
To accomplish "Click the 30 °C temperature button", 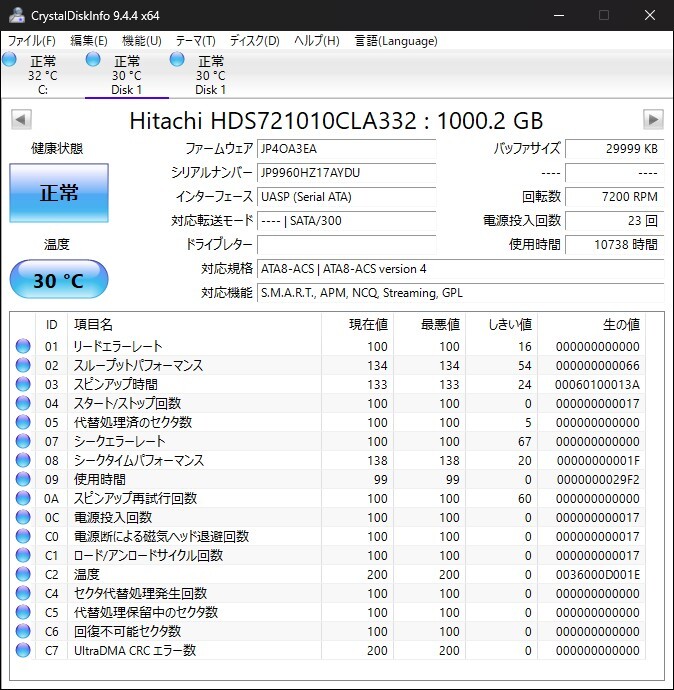I will (59, 280).
